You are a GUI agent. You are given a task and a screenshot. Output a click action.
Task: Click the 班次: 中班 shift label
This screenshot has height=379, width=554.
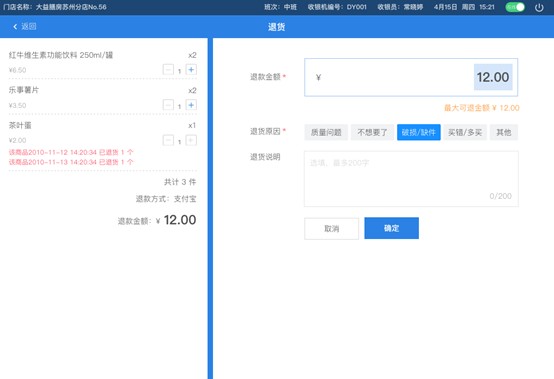pyautogui.click(x=281, y=7)
